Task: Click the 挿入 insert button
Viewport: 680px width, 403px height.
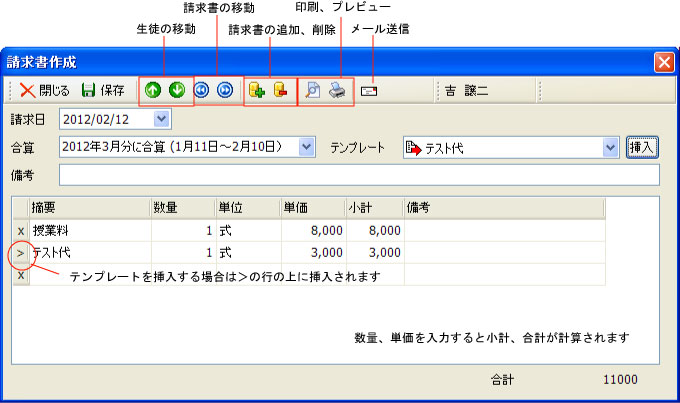Action: pos(642,147)
